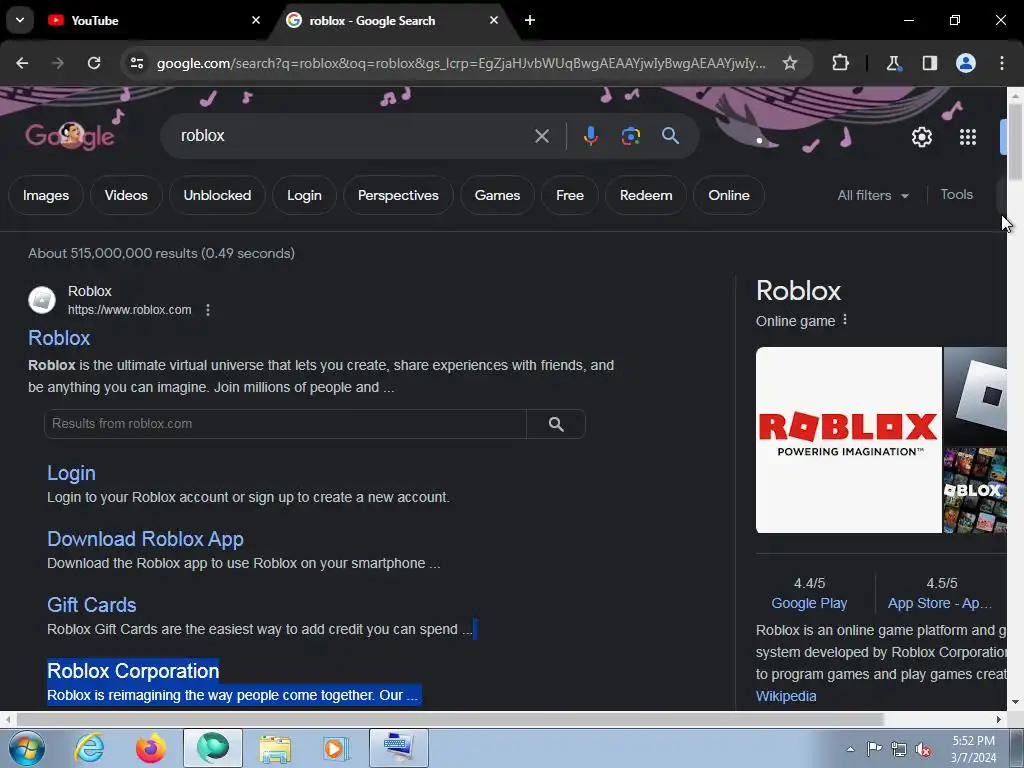Image resolution: width=1024 pixels, height=768 pixels.
Task: Show hidden tray icons arrow
Action: pos(850,750)
